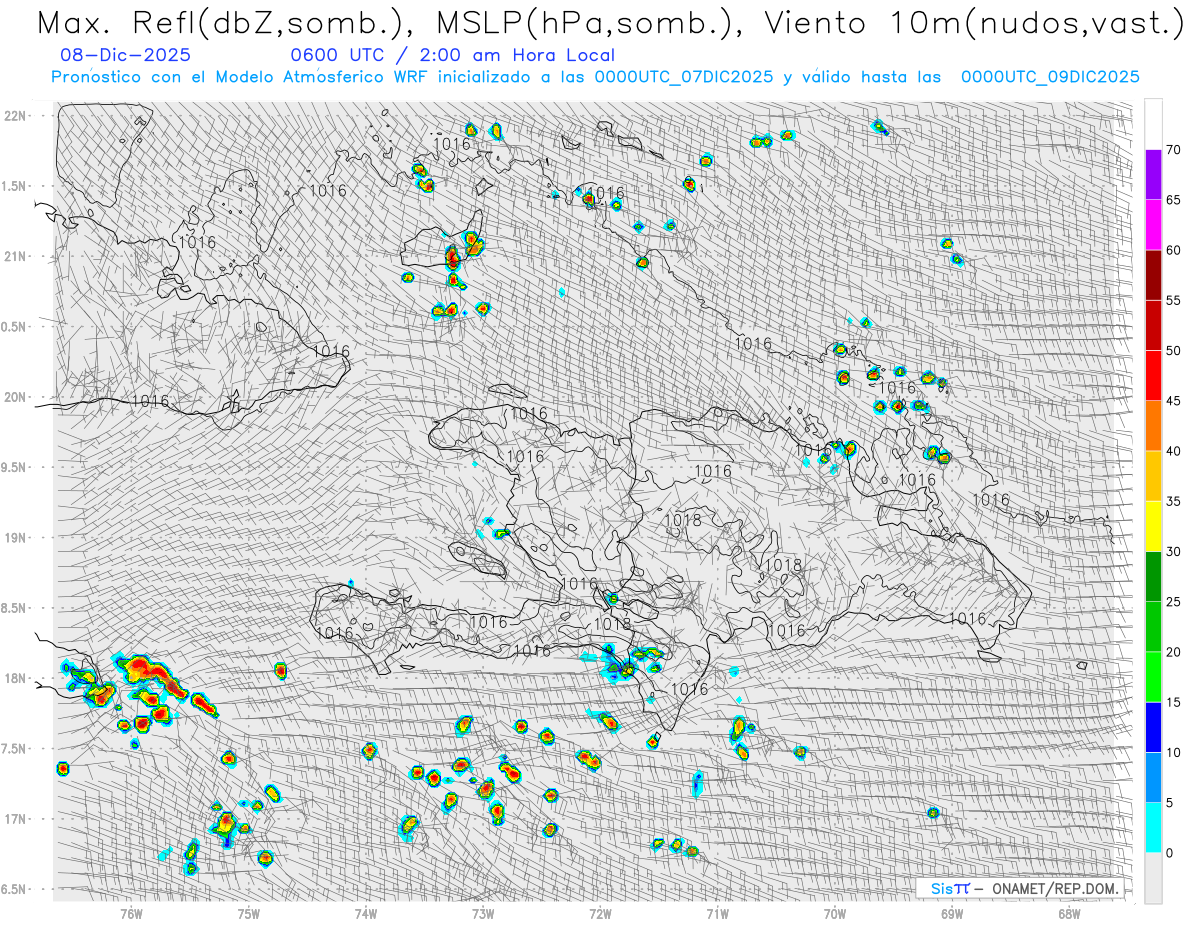The height and width of the screenshot is (927, 1200).
Task: Click the time text "0600 UTC / 2:00 am Hora Local"
Action: (x=453, y=56)
